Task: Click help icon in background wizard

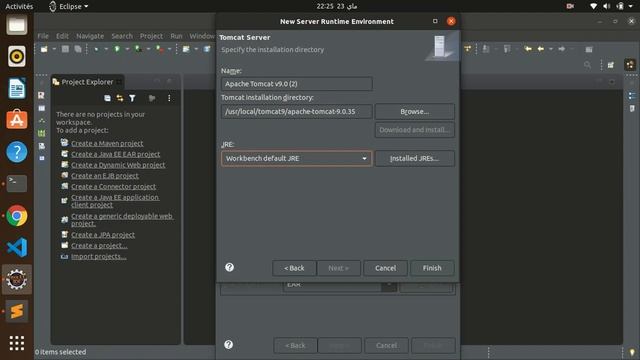Action: coord(229,344)
